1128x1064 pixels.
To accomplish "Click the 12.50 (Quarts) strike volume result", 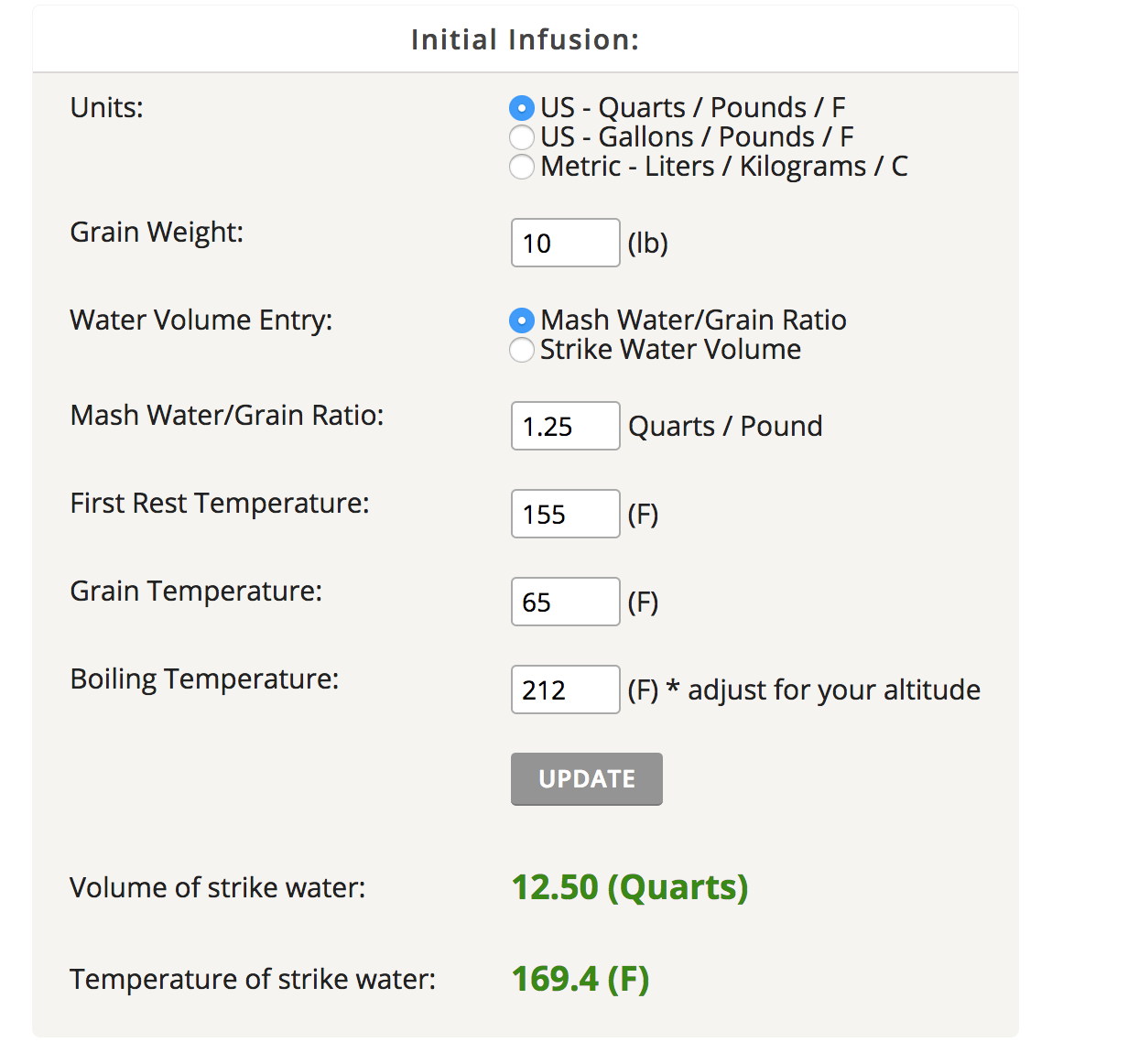I will click(x=629, y=887).
